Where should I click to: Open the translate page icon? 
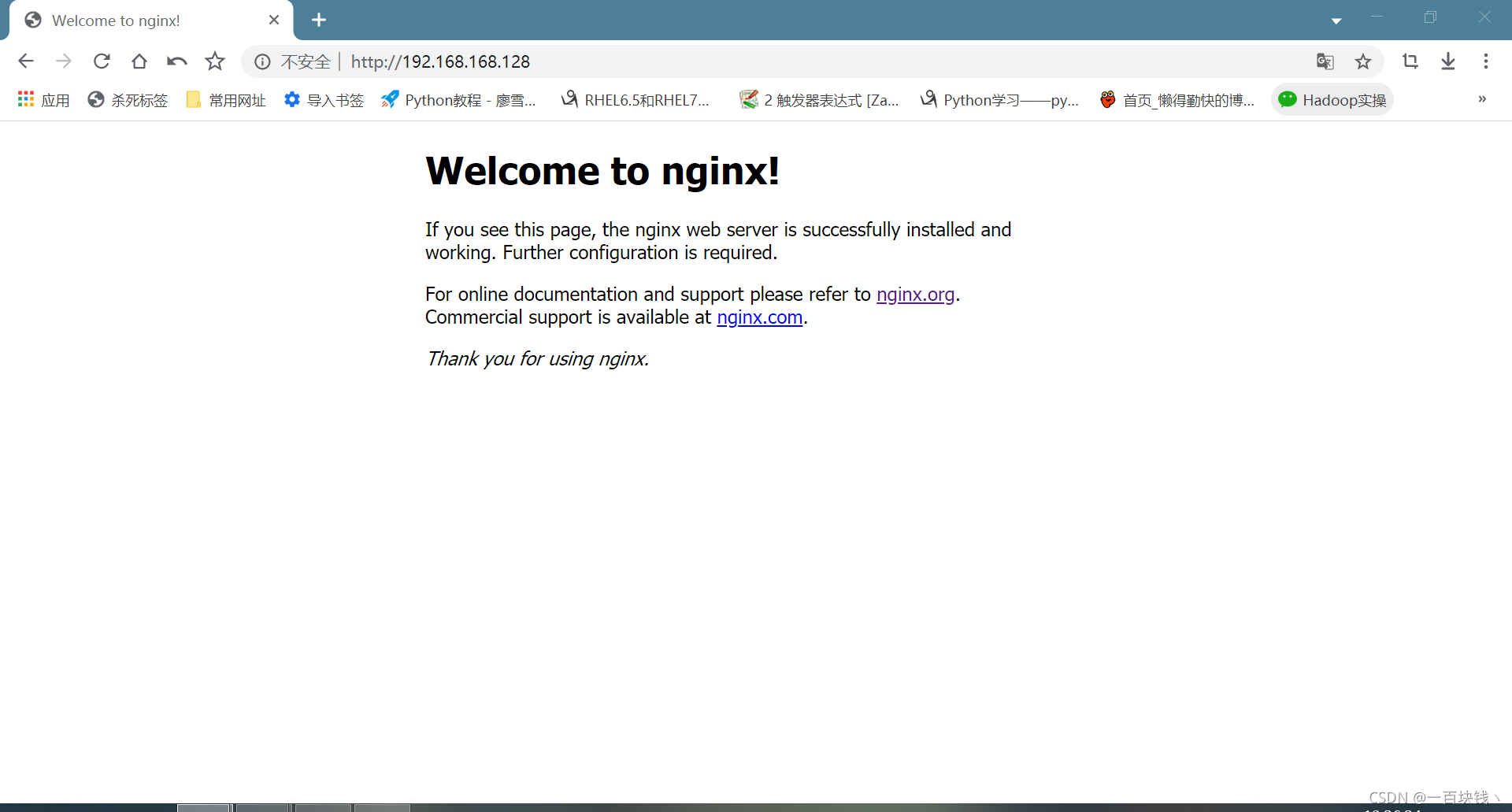click(x=1325, y=61)
